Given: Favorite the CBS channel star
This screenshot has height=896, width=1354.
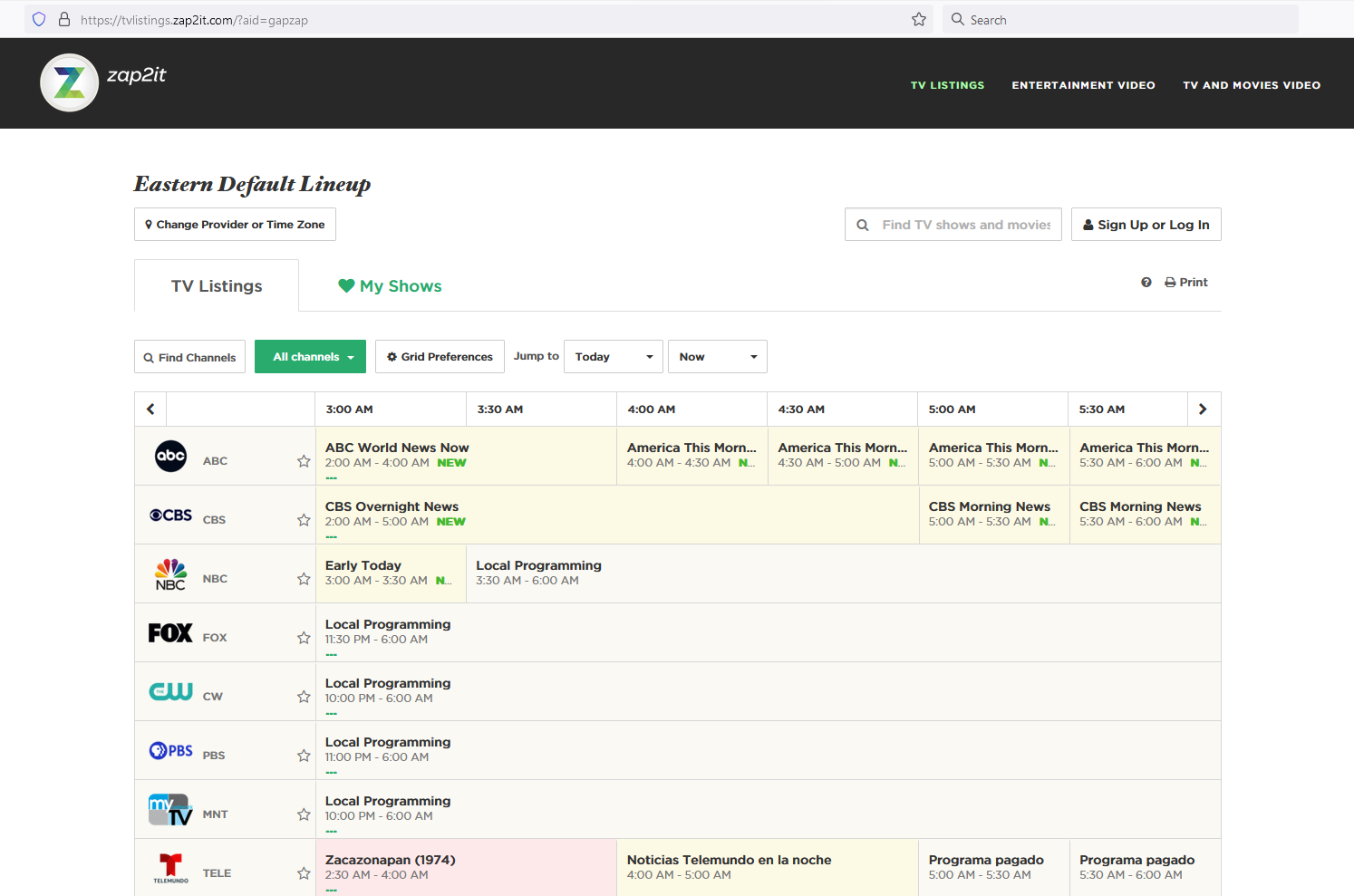Looking at the screenshot, I should [x=304, y=520].
